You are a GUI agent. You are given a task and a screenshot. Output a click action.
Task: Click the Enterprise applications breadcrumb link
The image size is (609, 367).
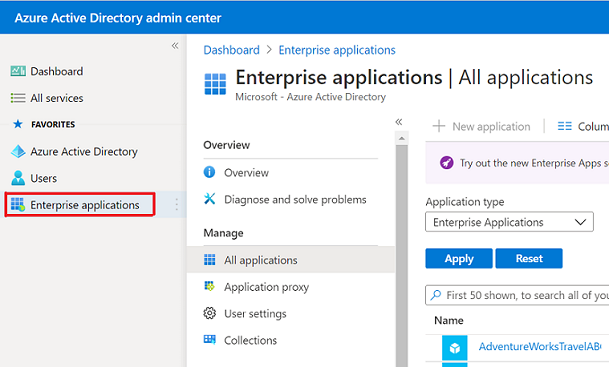coord(337,50)
